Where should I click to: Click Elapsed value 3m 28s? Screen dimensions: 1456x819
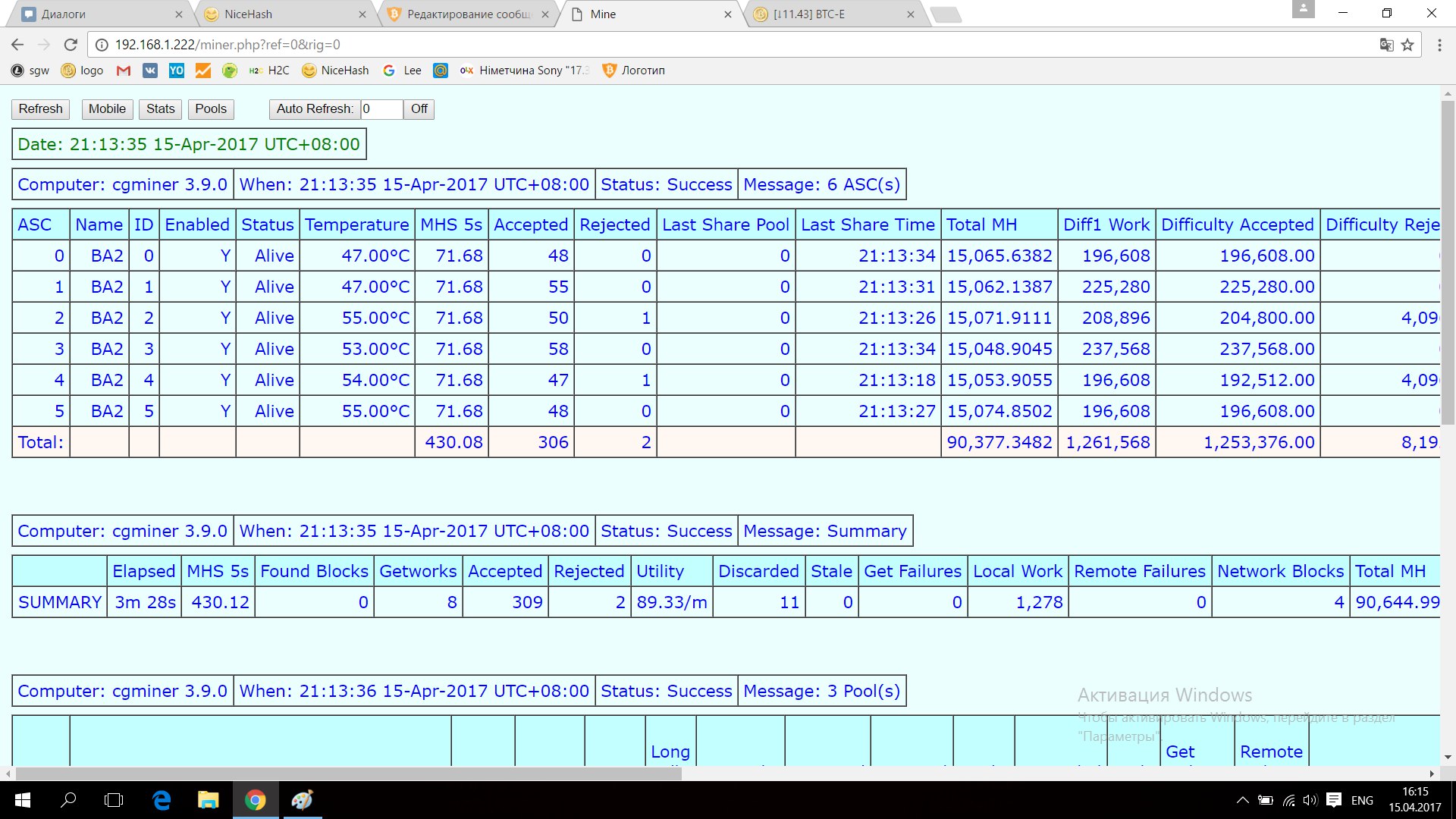[145, 603]
